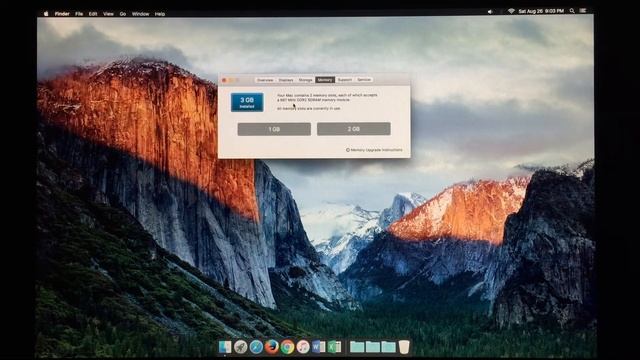Click the volume icon in menu bar
This screenshot has width=640, height=360.
click(x=490, y=11)
